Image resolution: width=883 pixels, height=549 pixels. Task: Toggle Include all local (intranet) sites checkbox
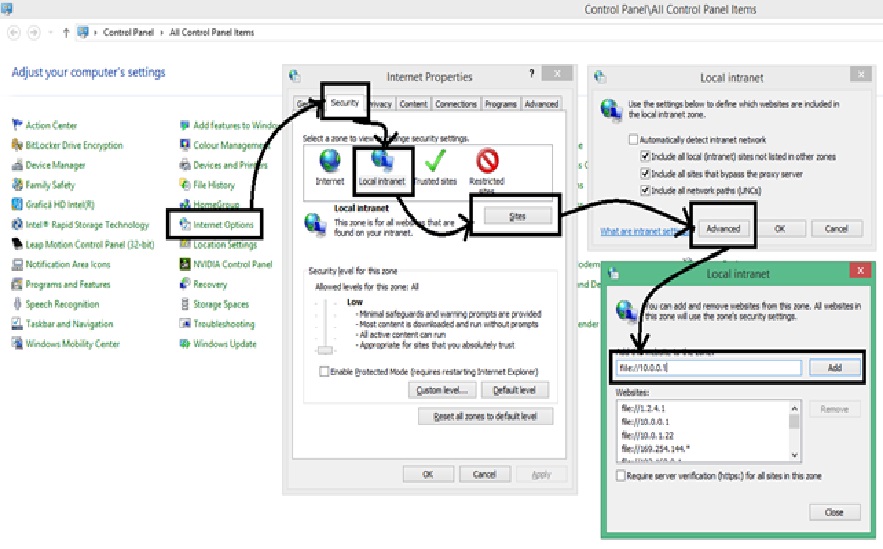click(x=645, y=156)
